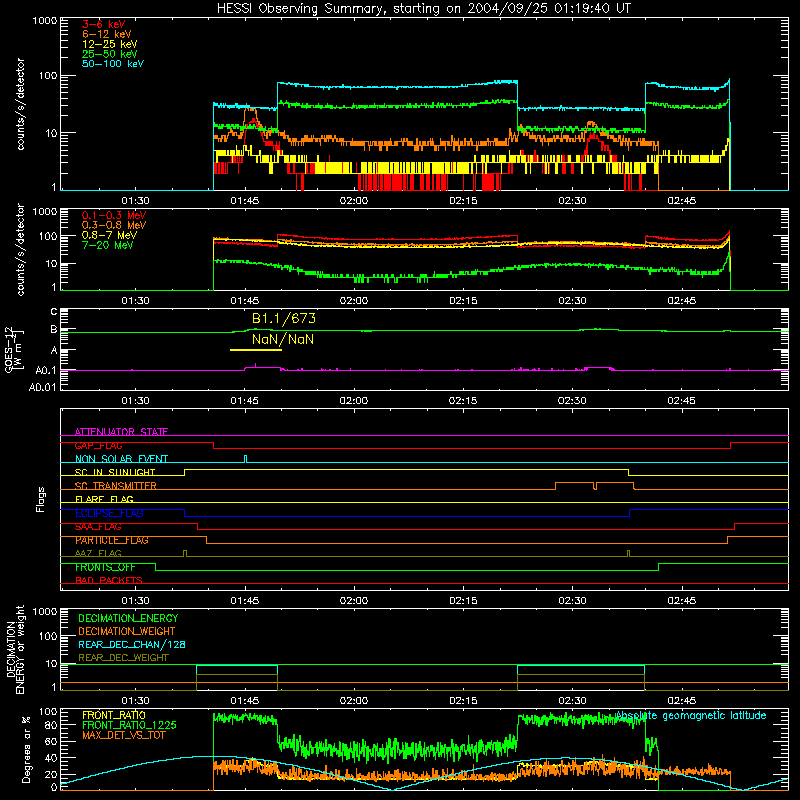The width and height of the screenshot is (800, 800).
Task: Select the FLARE_FLAG label
Action: pyautogui.click(x=104, y=499)
